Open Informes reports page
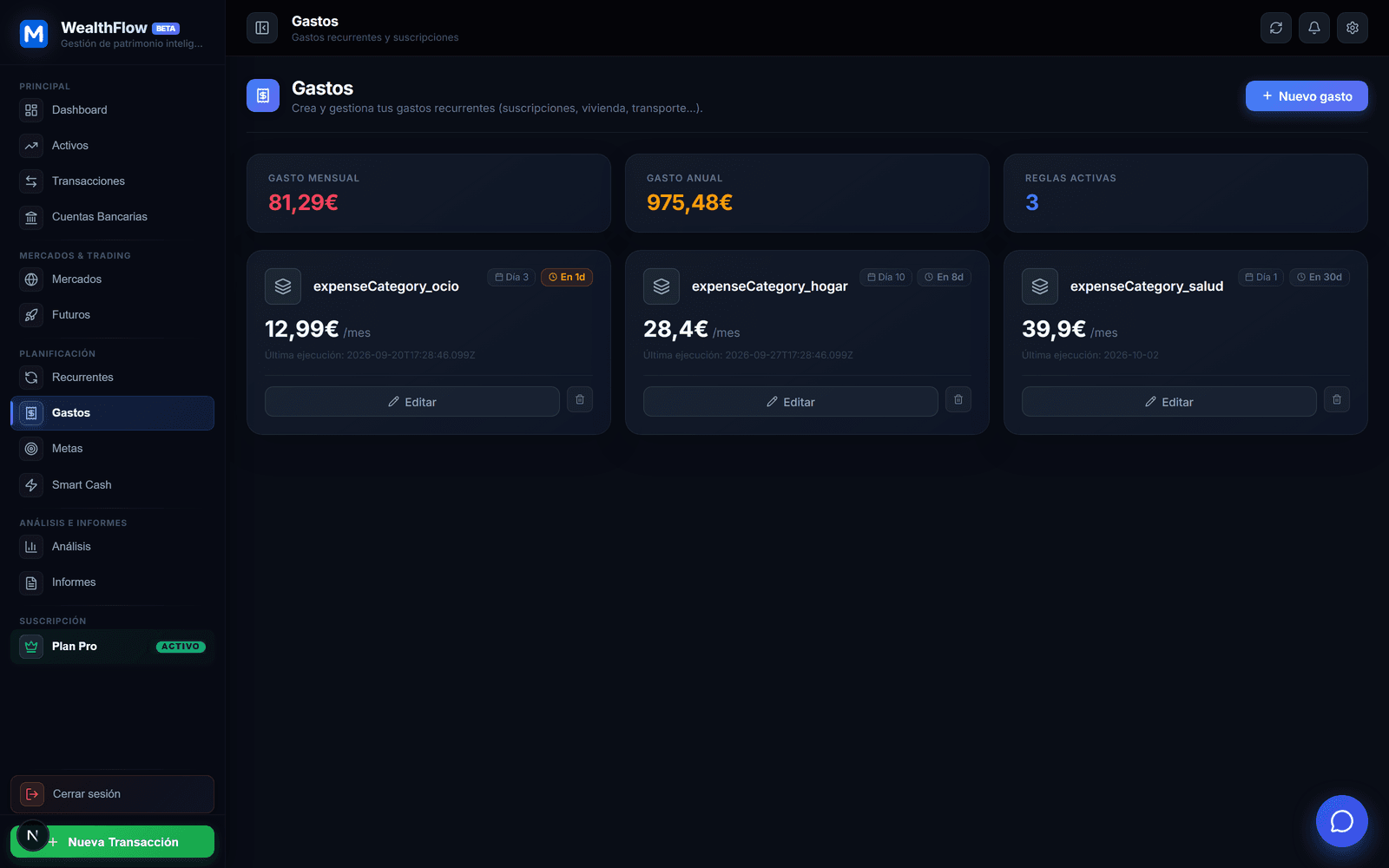 pos(112,582)
